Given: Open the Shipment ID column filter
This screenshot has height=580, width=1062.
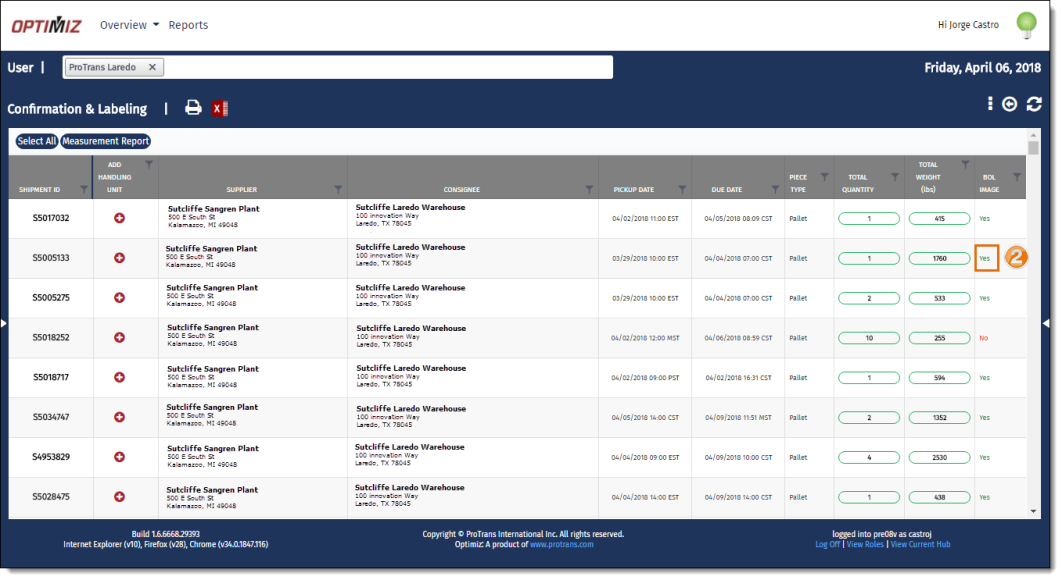Looking at the screenshot, I should point(83,189).
